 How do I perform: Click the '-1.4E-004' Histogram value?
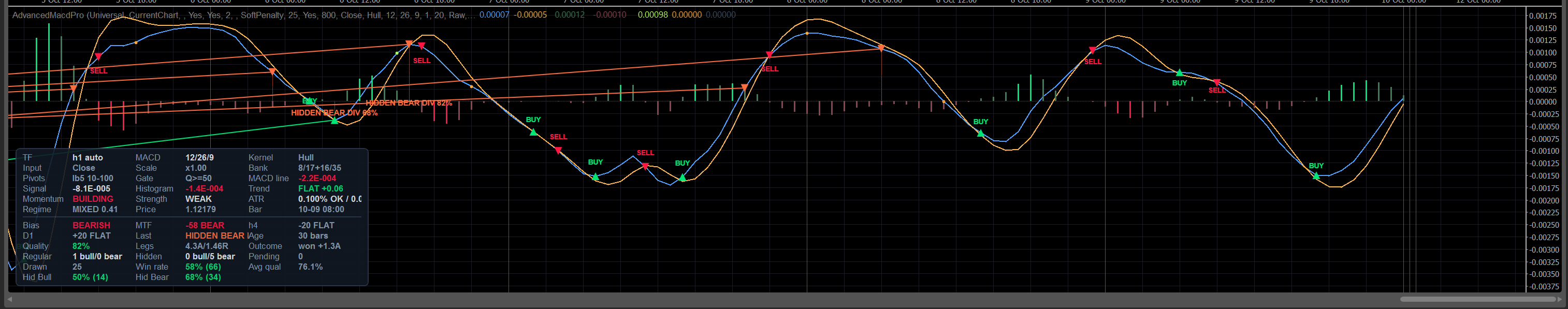coord(205,188)
